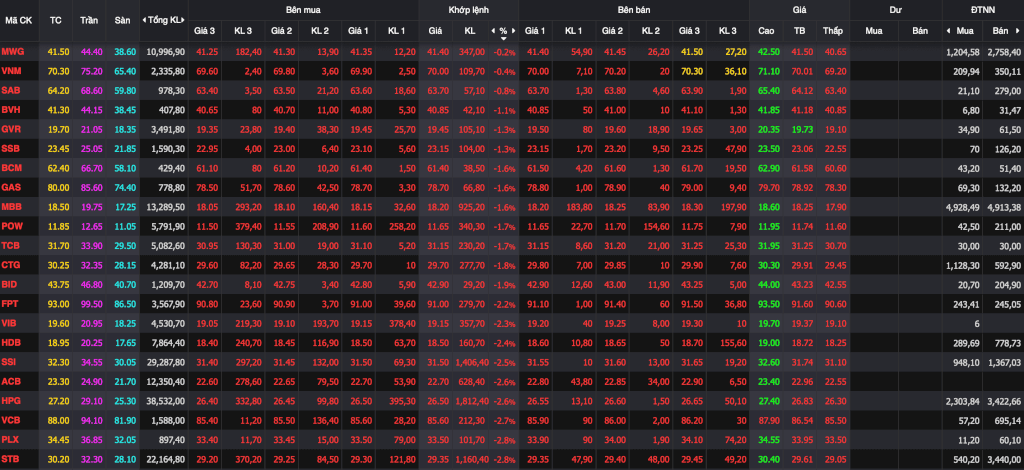This screenshot has height=470, width=1024.
Task: Click the Tổng KL column header label
Action: click(165, 20)
